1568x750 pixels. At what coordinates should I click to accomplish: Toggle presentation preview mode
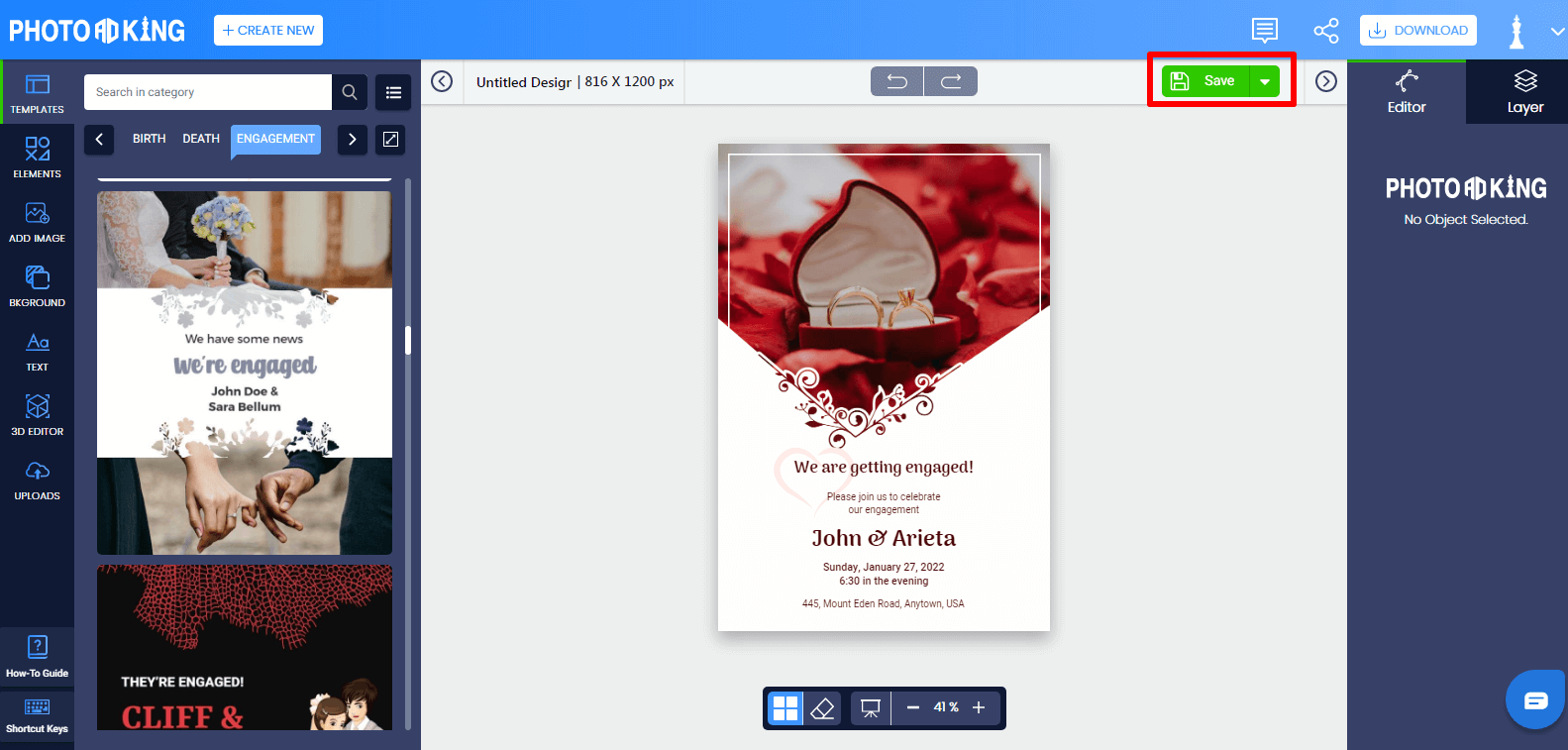(871, 707)
